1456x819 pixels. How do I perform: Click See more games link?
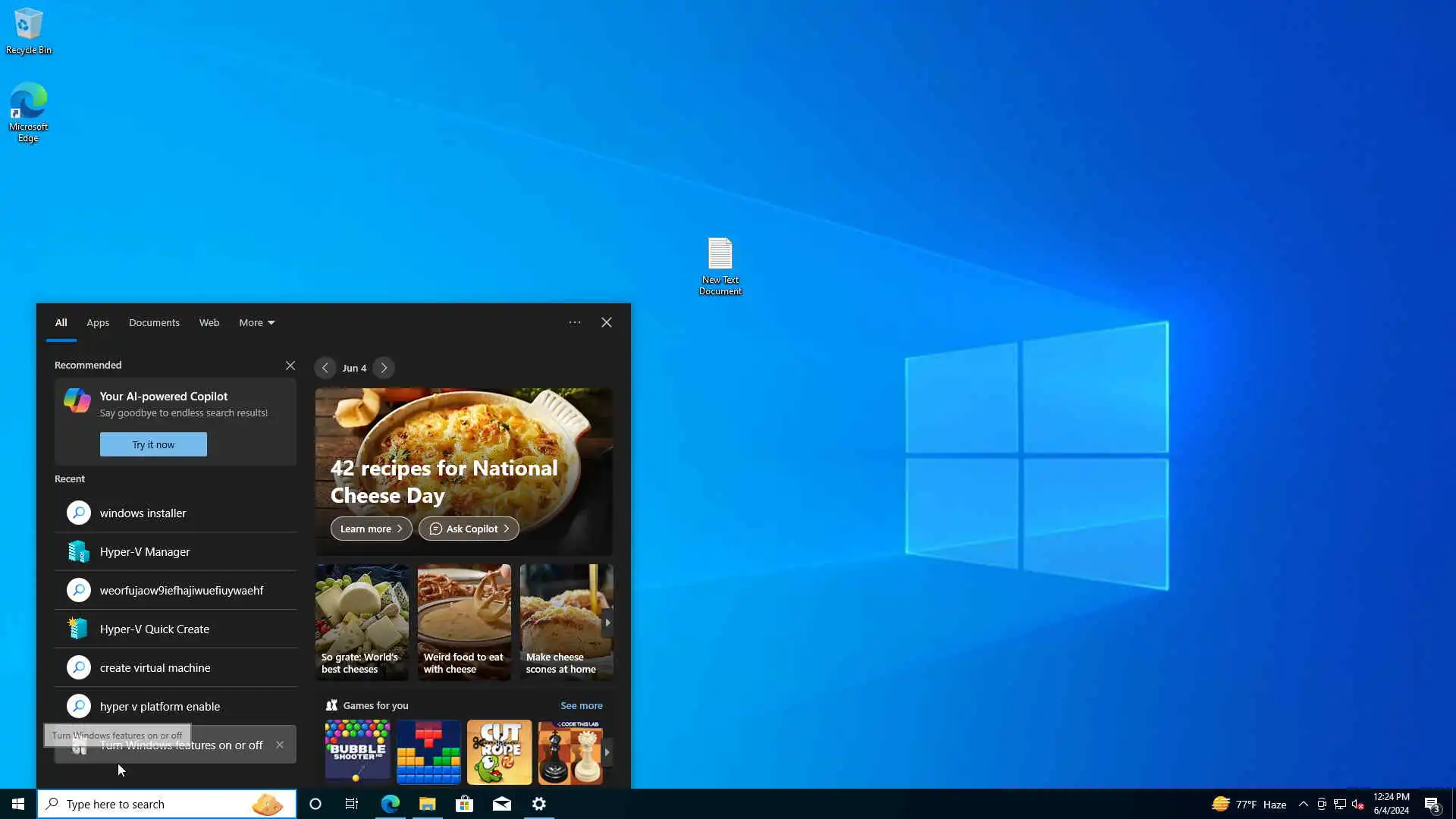pos(581,705)
